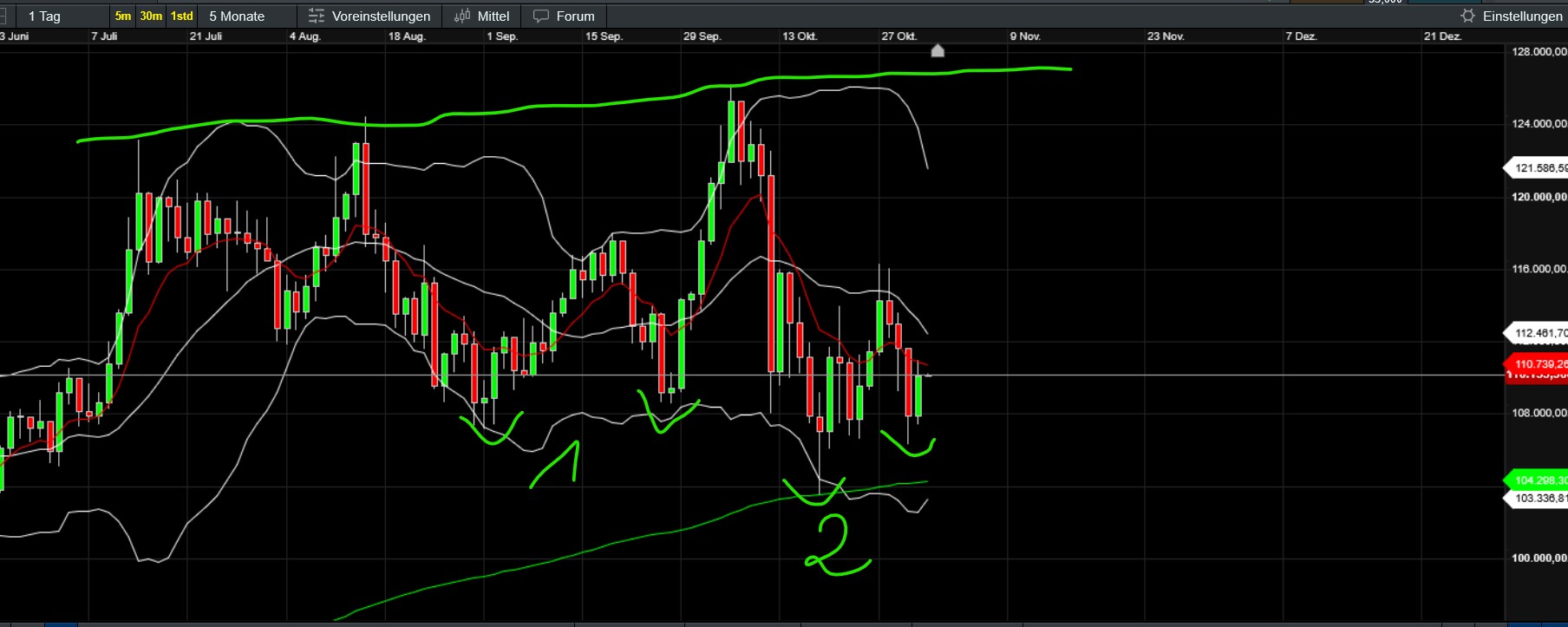Image resolution: width=1568 pixels, height=627 pixels.
Task: Click the gear icon beside Einstellungen
Action: [x=1467, y=16]
